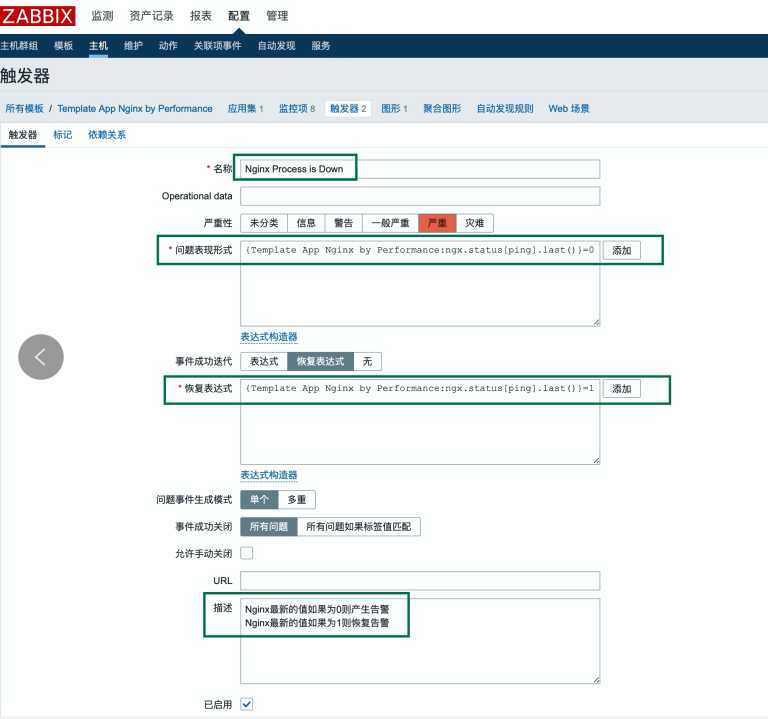Set severity to 警告

343,223
